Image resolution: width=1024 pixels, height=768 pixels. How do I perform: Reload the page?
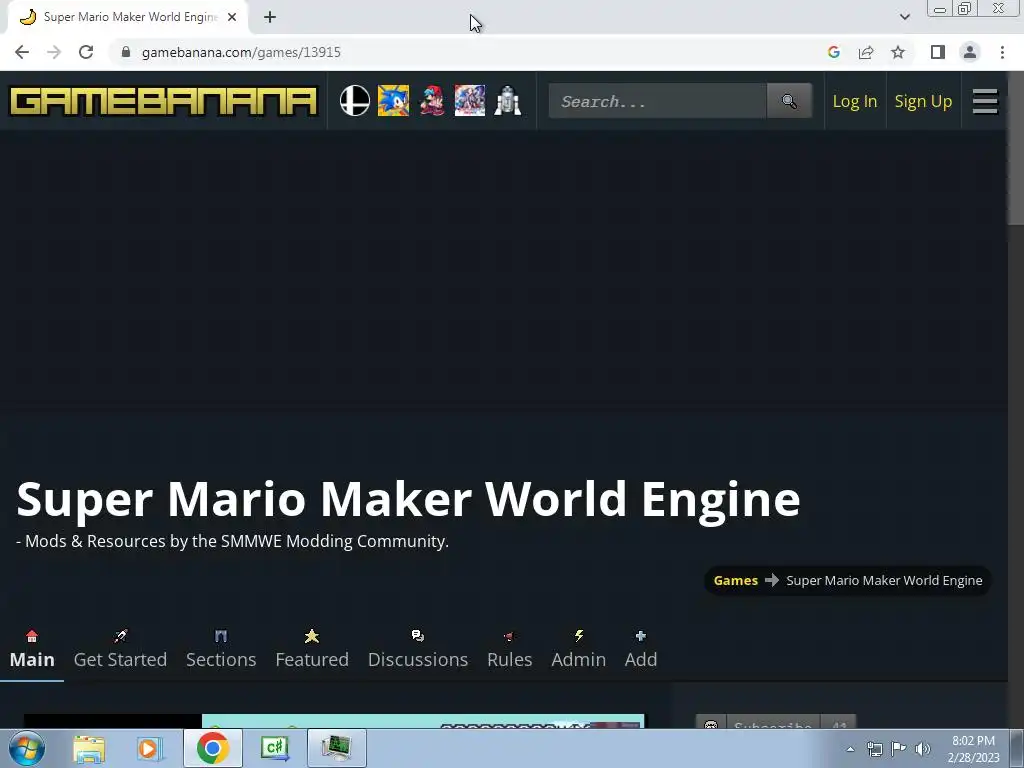point(86,52)
